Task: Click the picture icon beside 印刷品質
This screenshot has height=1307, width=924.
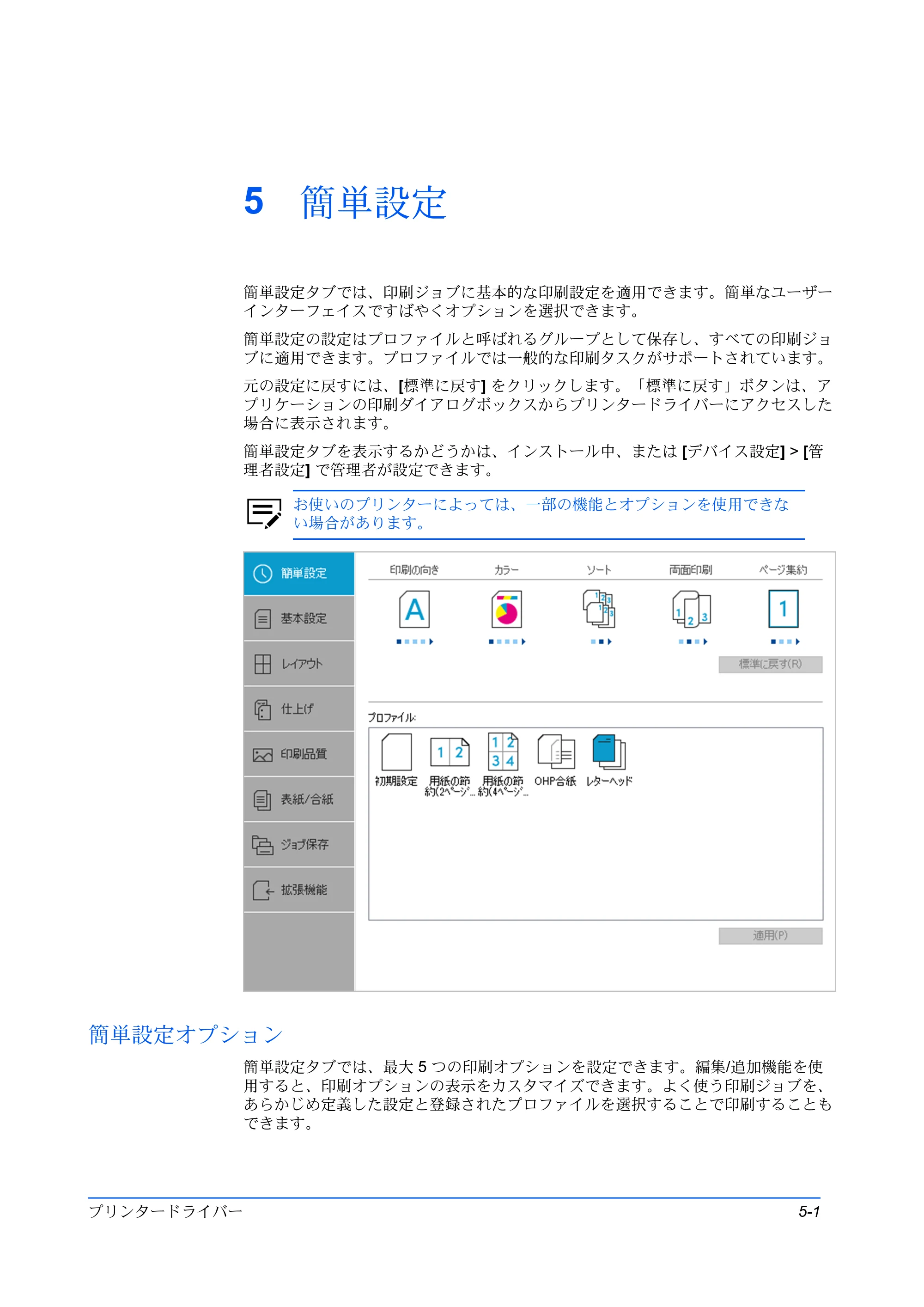Action: (262, 755)
